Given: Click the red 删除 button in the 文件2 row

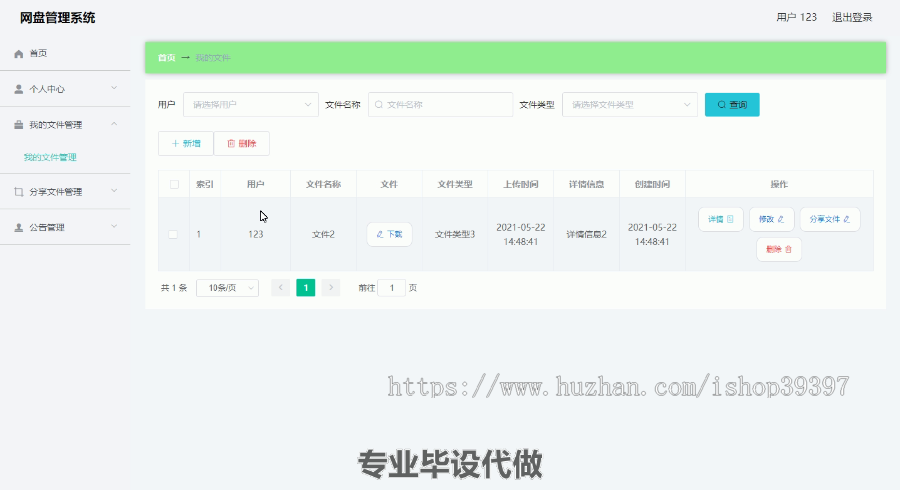Looking at the screenshot, I should coord(779,249).
